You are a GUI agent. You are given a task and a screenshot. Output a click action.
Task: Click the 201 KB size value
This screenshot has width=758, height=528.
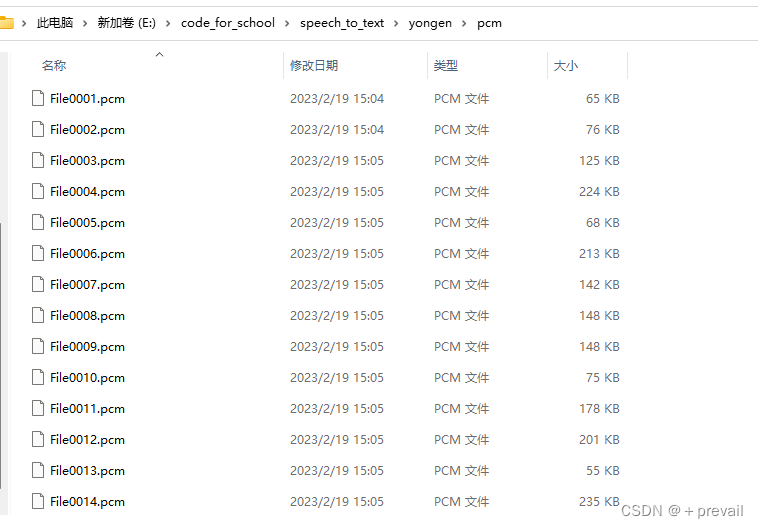click(599, 440)
